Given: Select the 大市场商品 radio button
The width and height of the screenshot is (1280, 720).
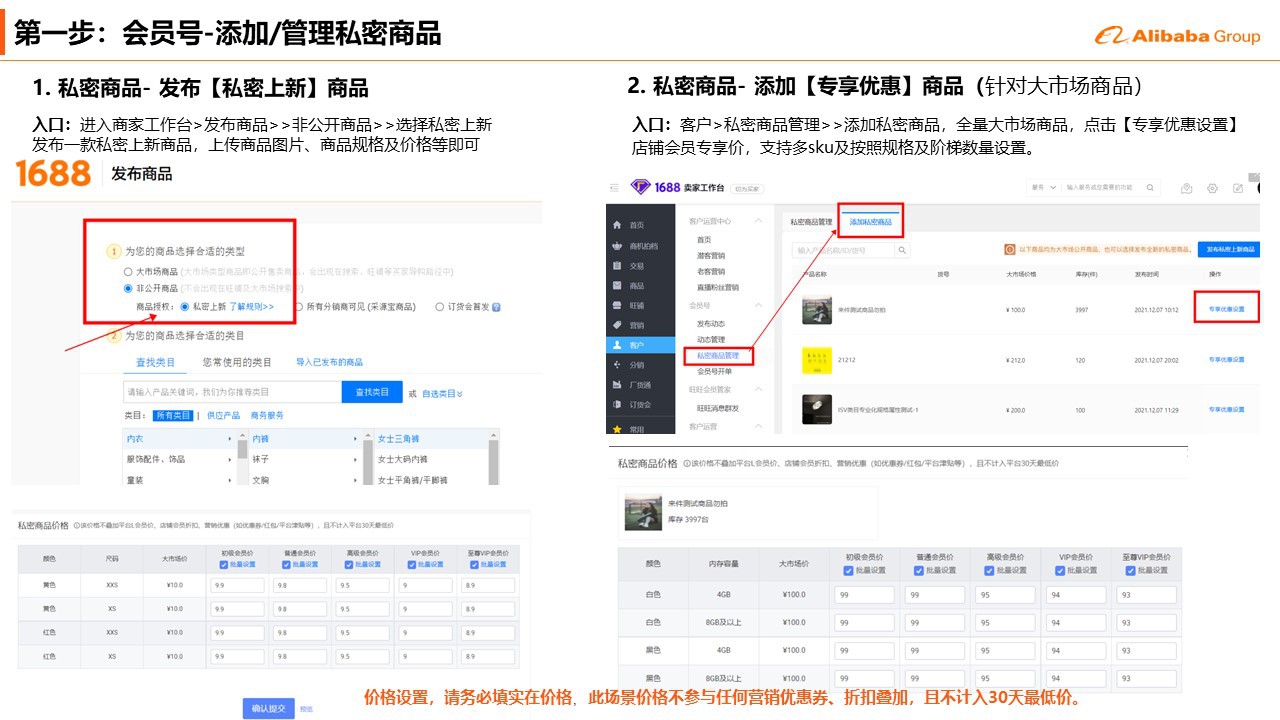Looking at the screenshot, I should [x=128, y=271].
